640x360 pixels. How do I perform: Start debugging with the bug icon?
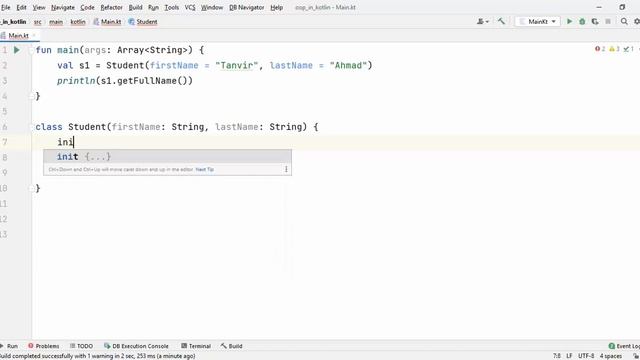click(582, 22)
